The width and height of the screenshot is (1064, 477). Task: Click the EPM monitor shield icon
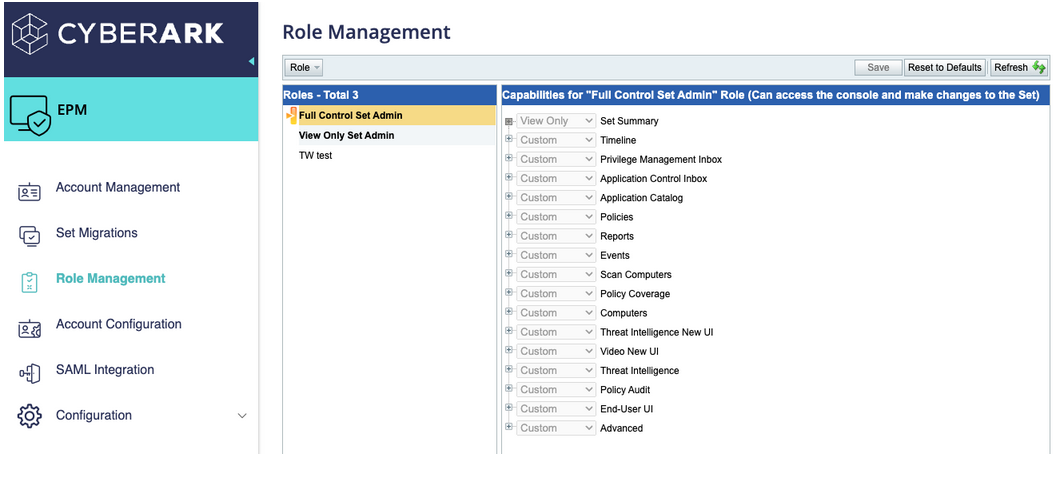point(29,115)
